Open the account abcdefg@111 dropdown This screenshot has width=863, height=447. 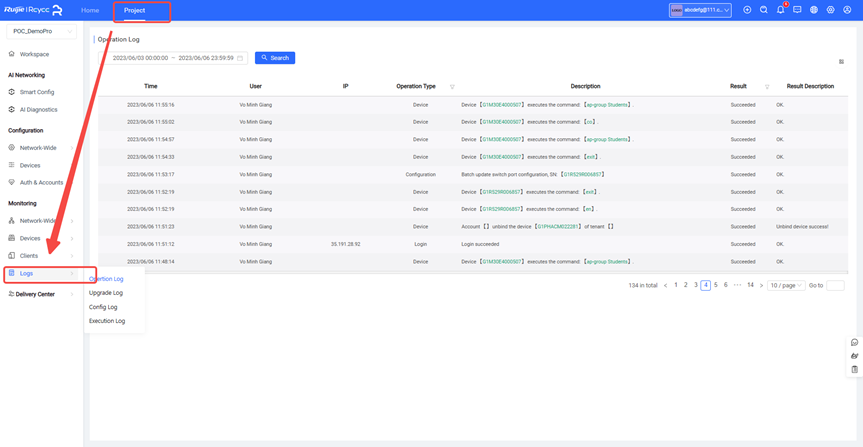(700, 10)
